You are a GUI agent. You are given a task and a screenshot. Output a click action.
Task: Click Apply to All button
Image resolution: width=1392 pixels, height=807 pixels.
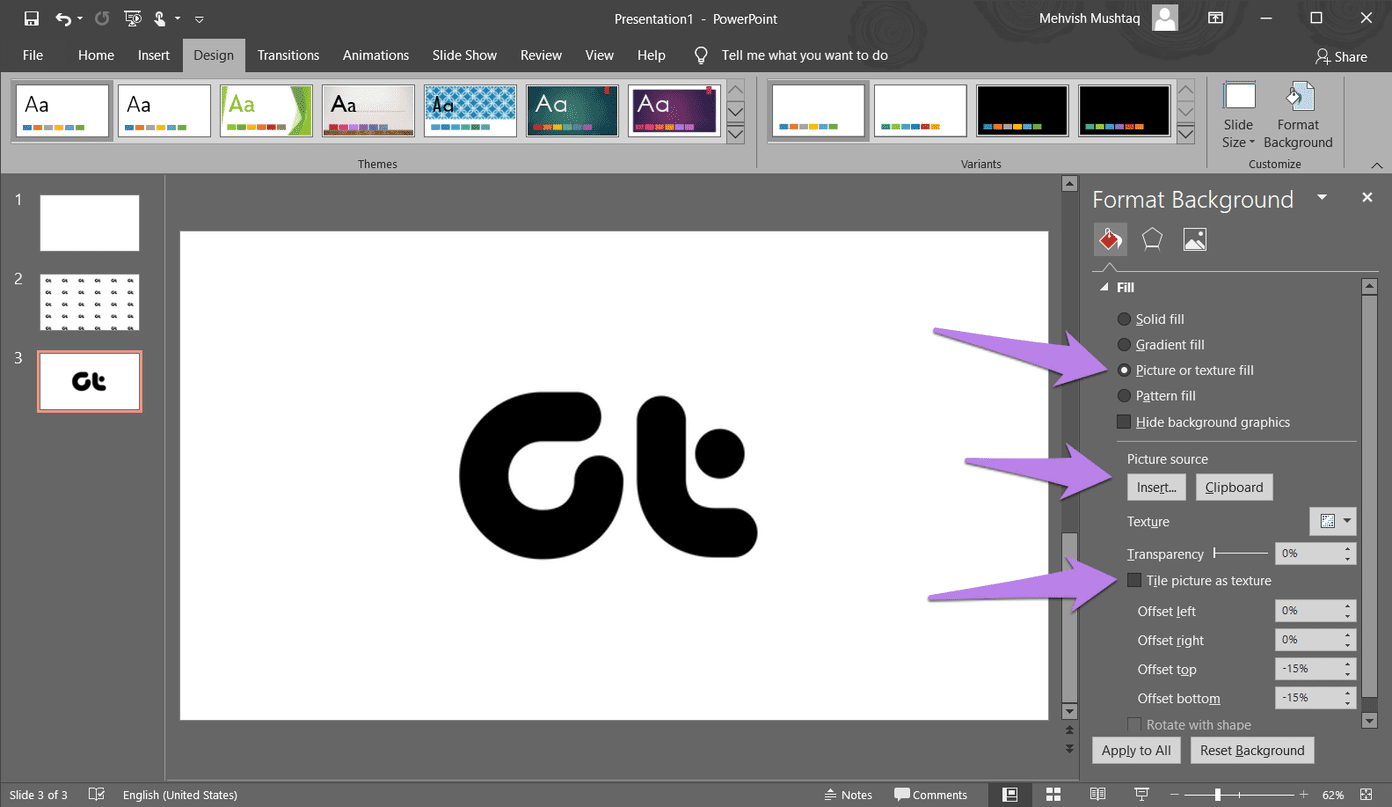tap(1136, 750)
